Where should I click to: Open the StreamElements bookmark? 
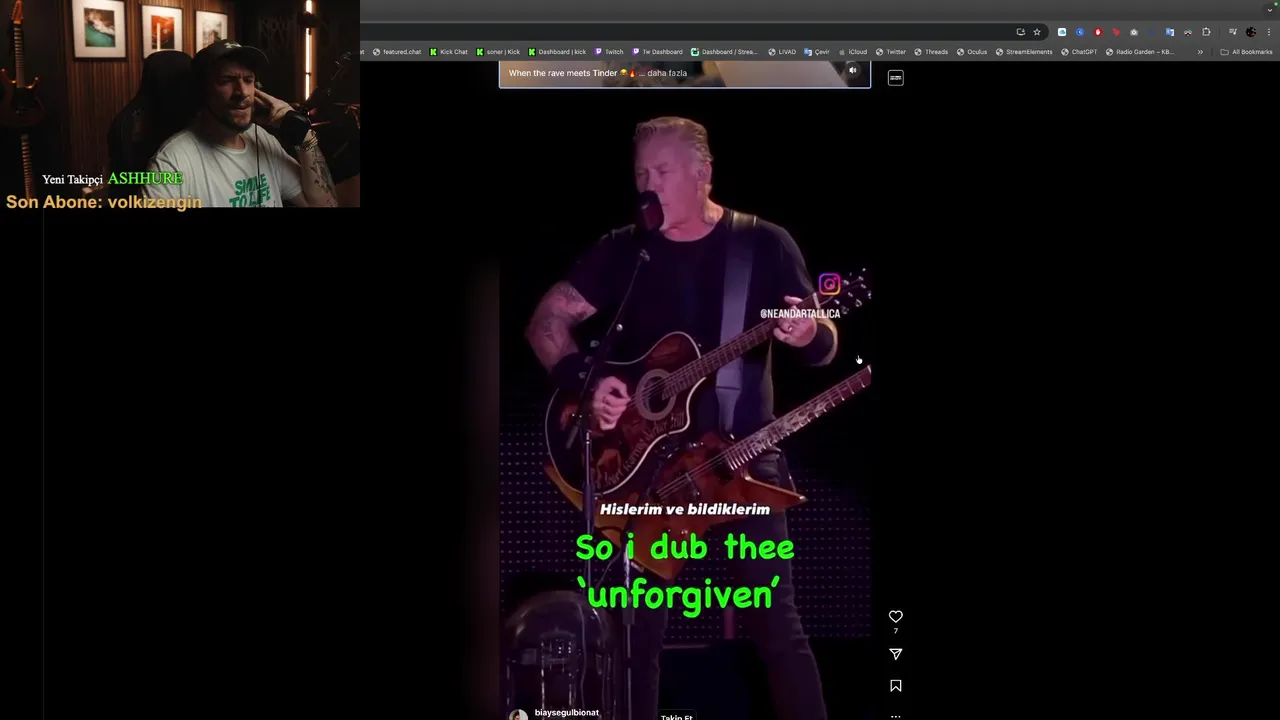(1024, 52)
